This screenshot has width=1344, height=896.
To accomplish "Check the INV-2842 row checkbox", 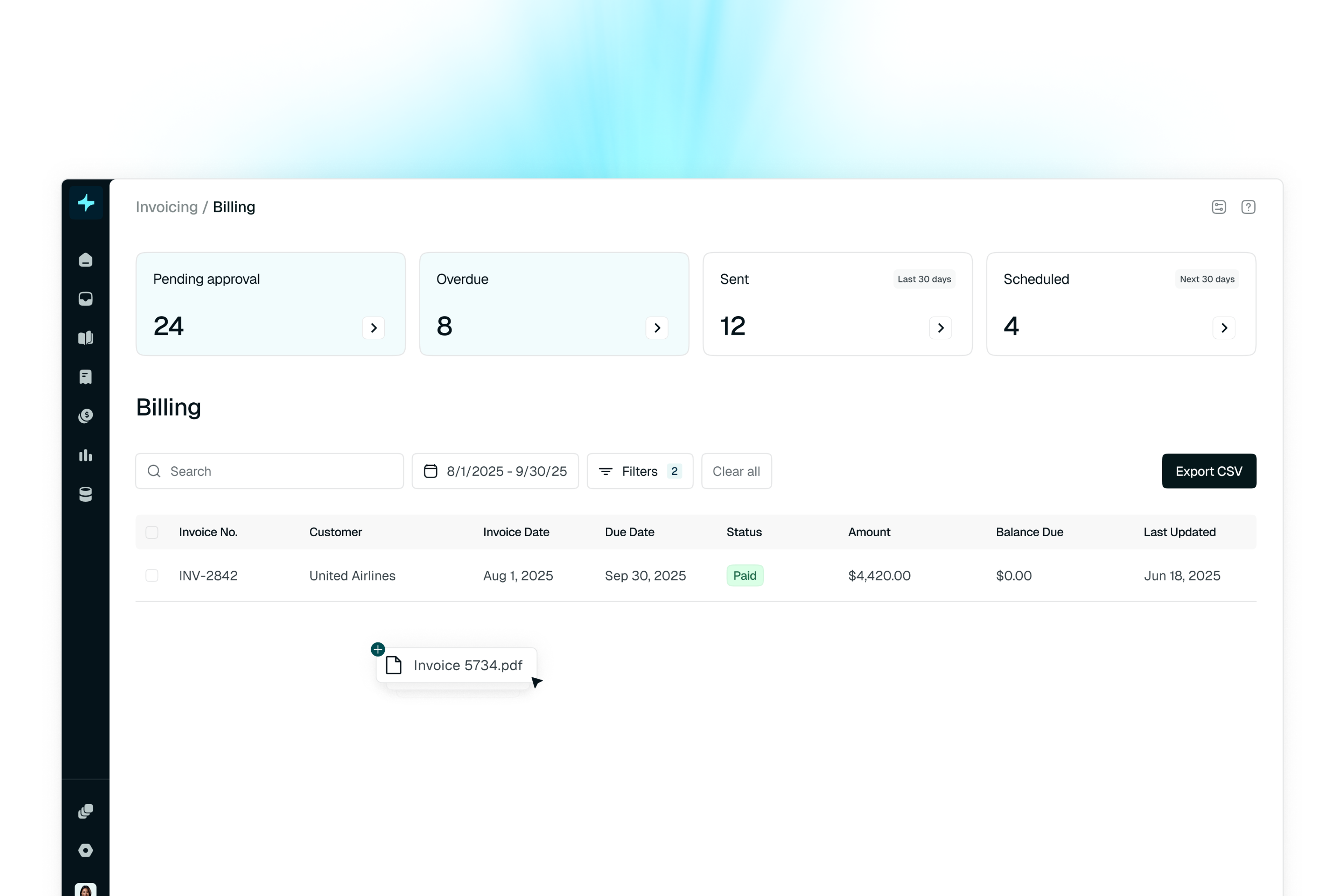I will (x=152, y=576).
